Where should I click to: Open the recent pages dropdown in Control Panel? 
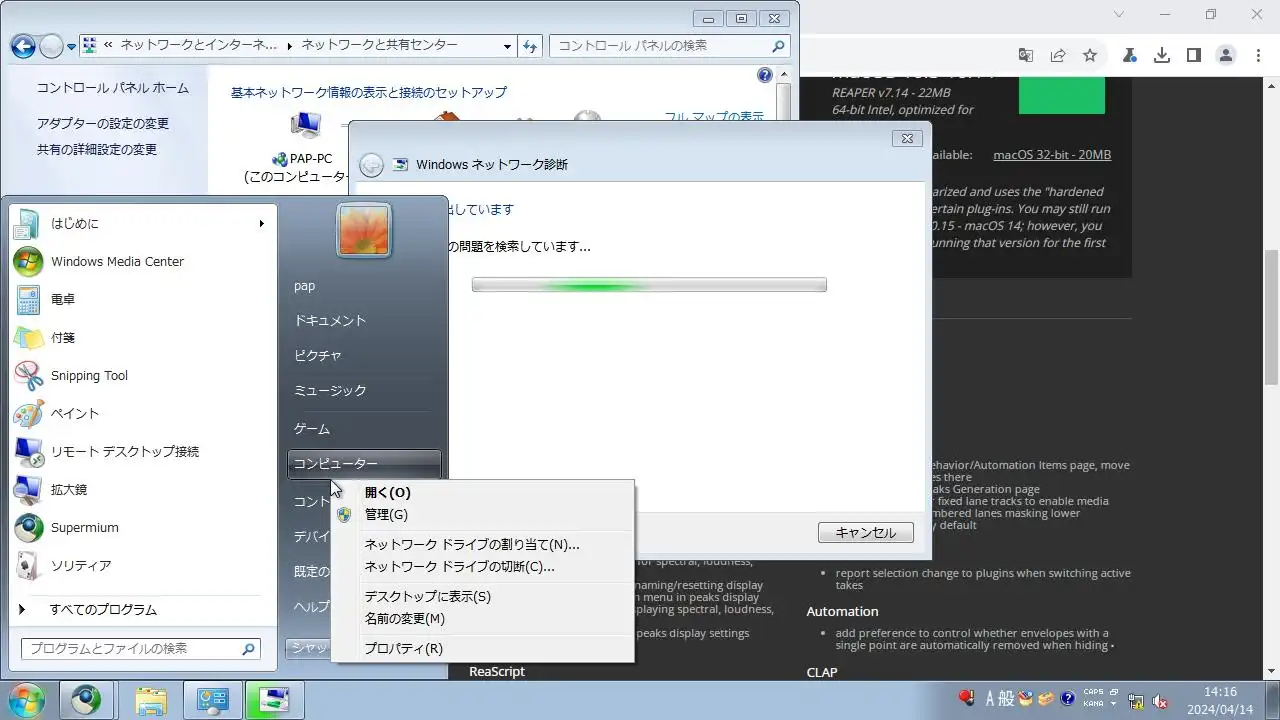(x=72, y=46)
